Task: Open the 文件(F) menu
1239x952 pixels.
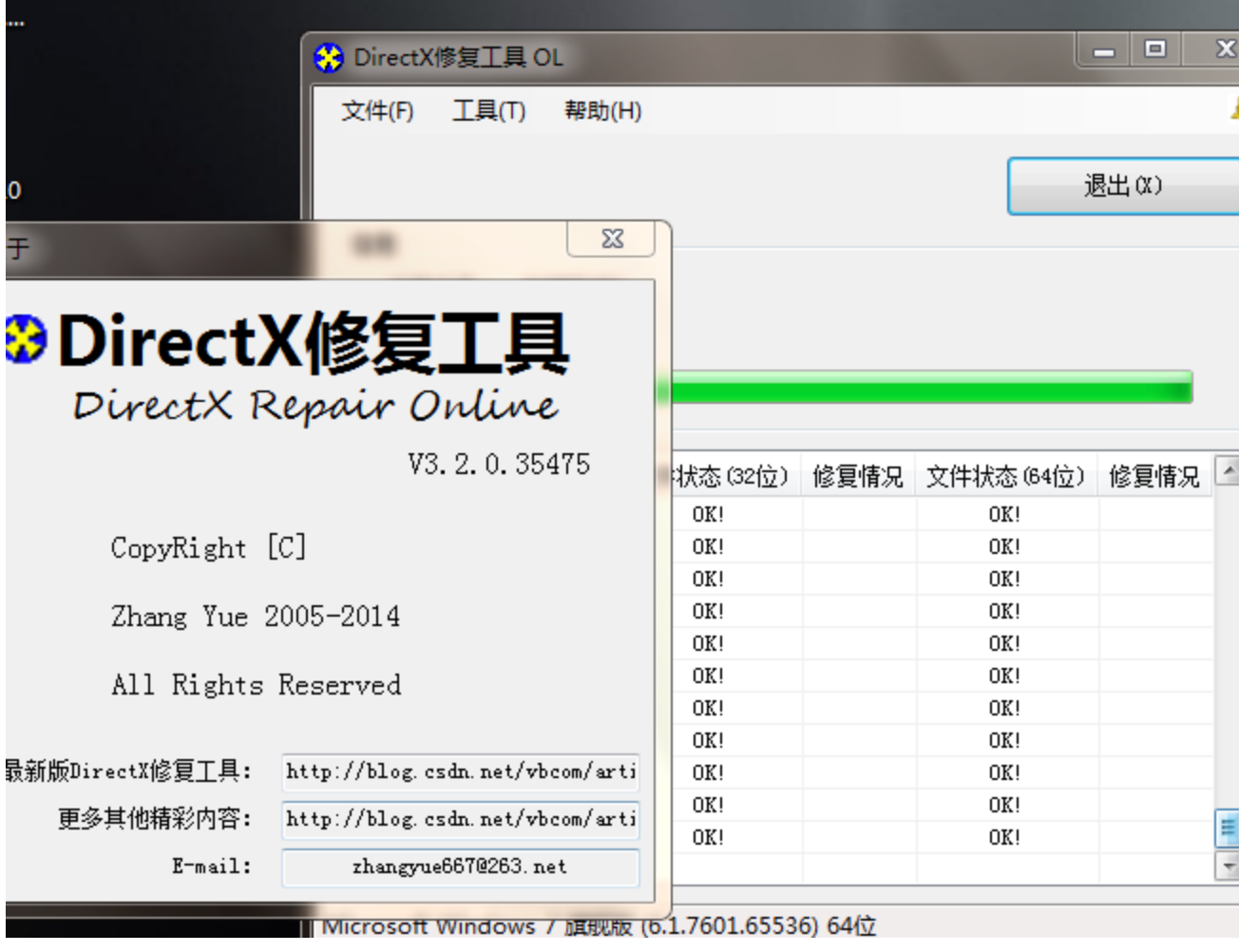Action: [377, 111]
